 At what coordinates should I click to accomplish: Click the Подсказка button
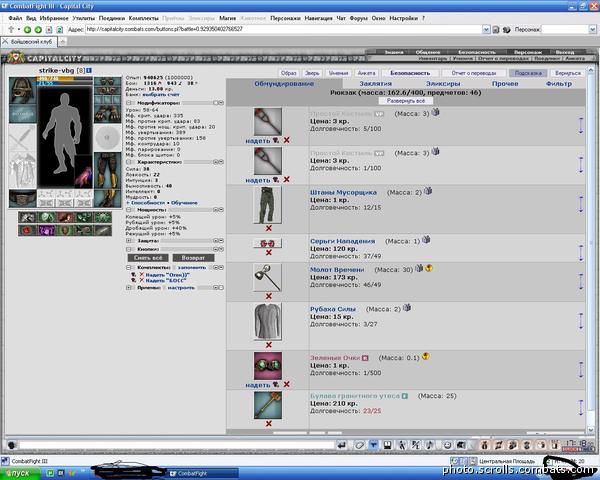528,73
